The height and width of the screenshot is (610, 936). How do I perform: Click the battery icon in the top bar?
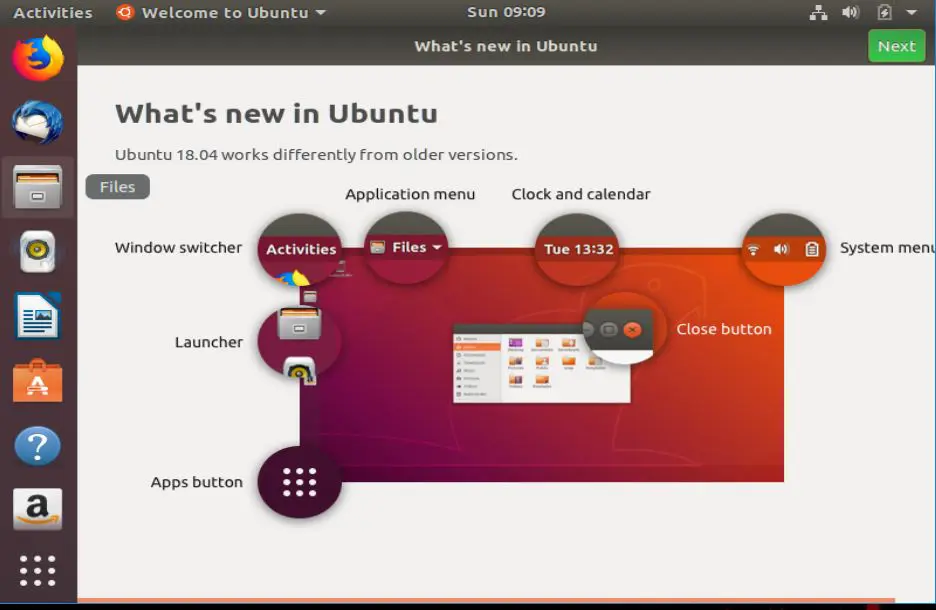(x=882, y=12)
